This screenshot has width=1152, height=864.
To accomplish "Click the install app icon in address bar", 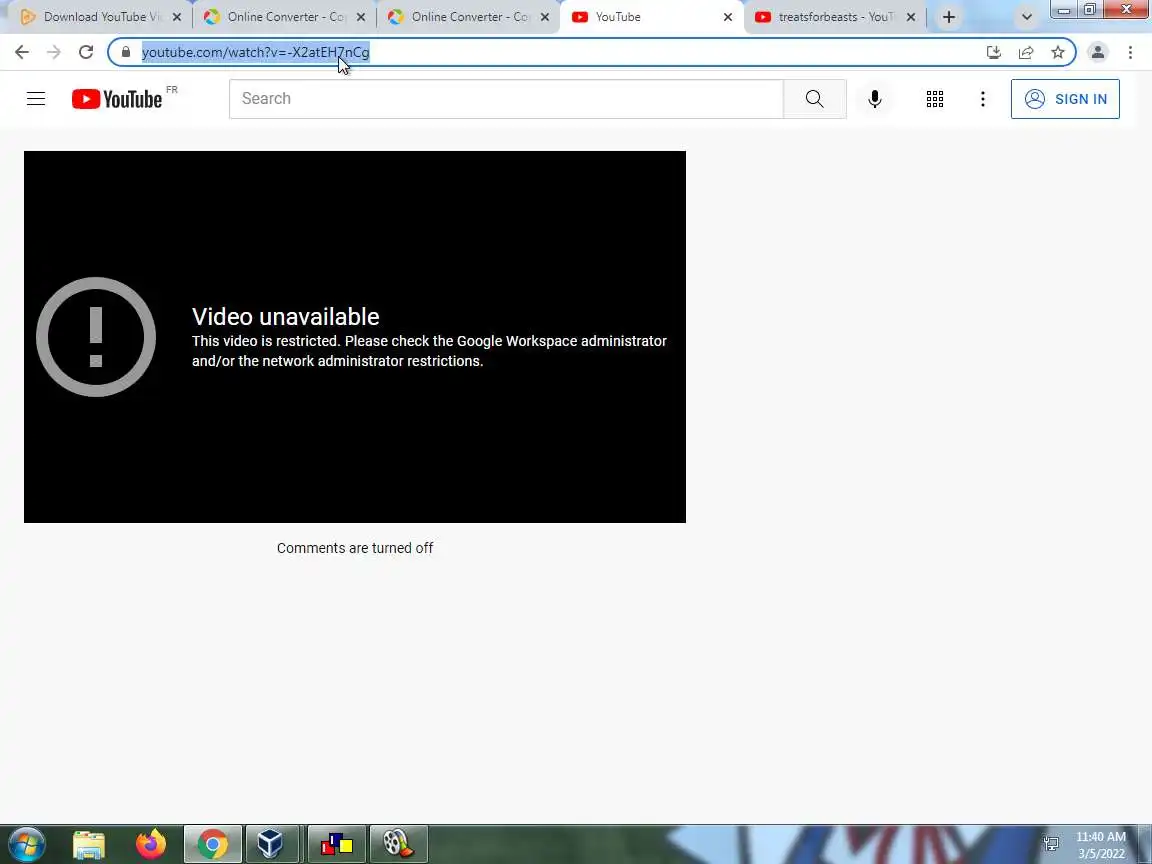I will click(x=993, y=51).
